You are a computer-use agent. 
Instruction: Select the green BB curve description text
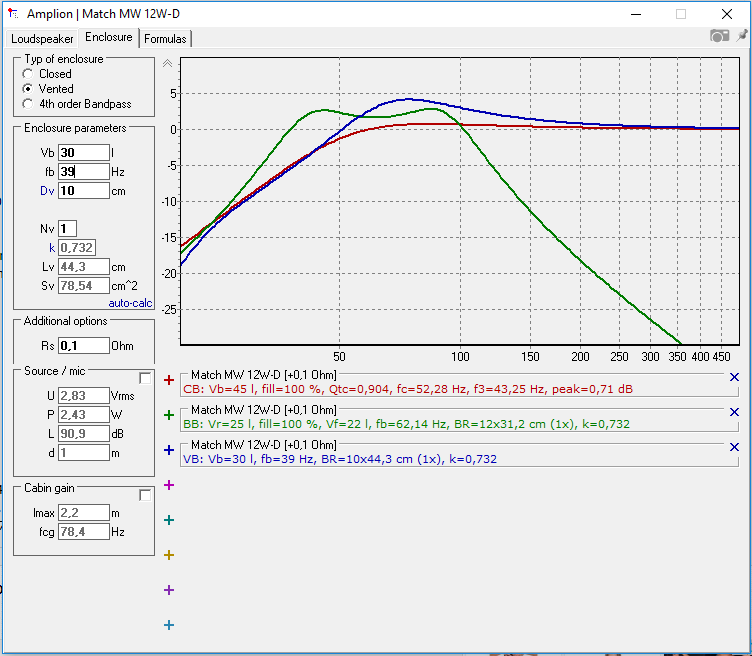(406, 424)
